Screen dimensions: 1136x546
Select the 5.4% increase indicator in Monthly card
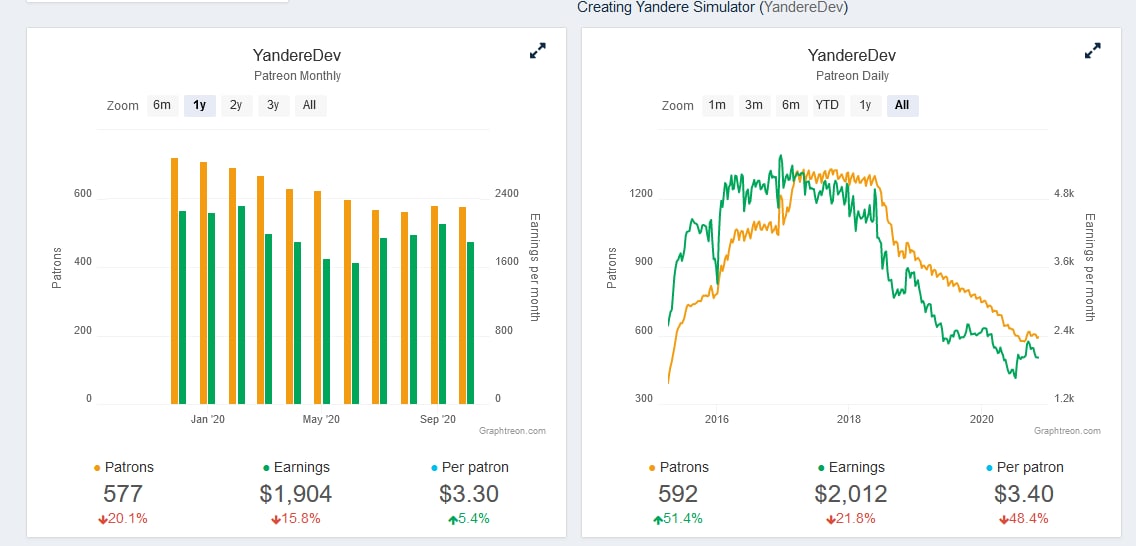469,519
